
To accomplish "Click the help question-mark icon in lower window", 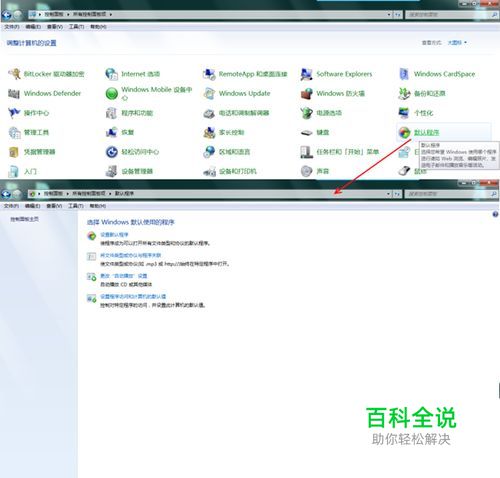I will pyautogui.click(x=495, y=214).
